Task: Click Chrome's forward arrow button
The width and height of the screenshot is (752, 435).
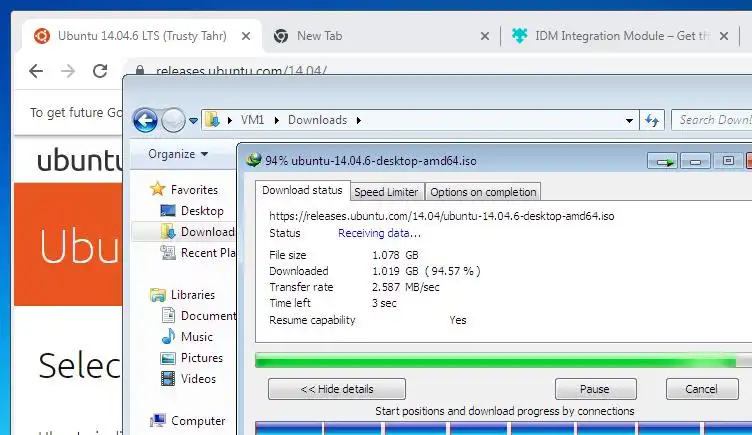Action: [68, 71]
